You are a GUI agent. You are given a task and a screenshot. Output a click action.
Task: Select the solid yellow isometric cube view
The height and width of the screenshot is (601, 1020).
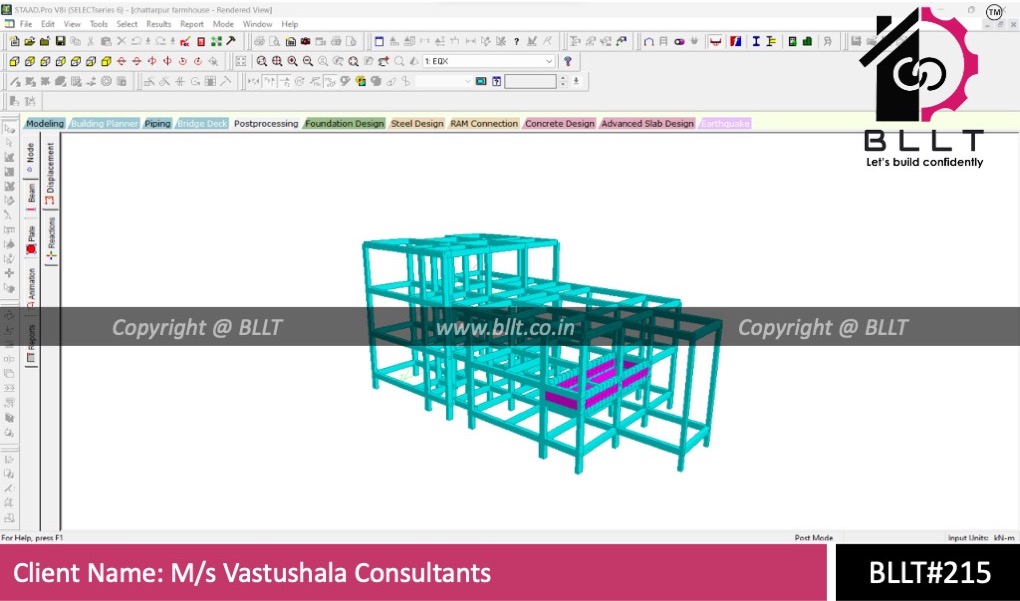[x=106, y=61]
